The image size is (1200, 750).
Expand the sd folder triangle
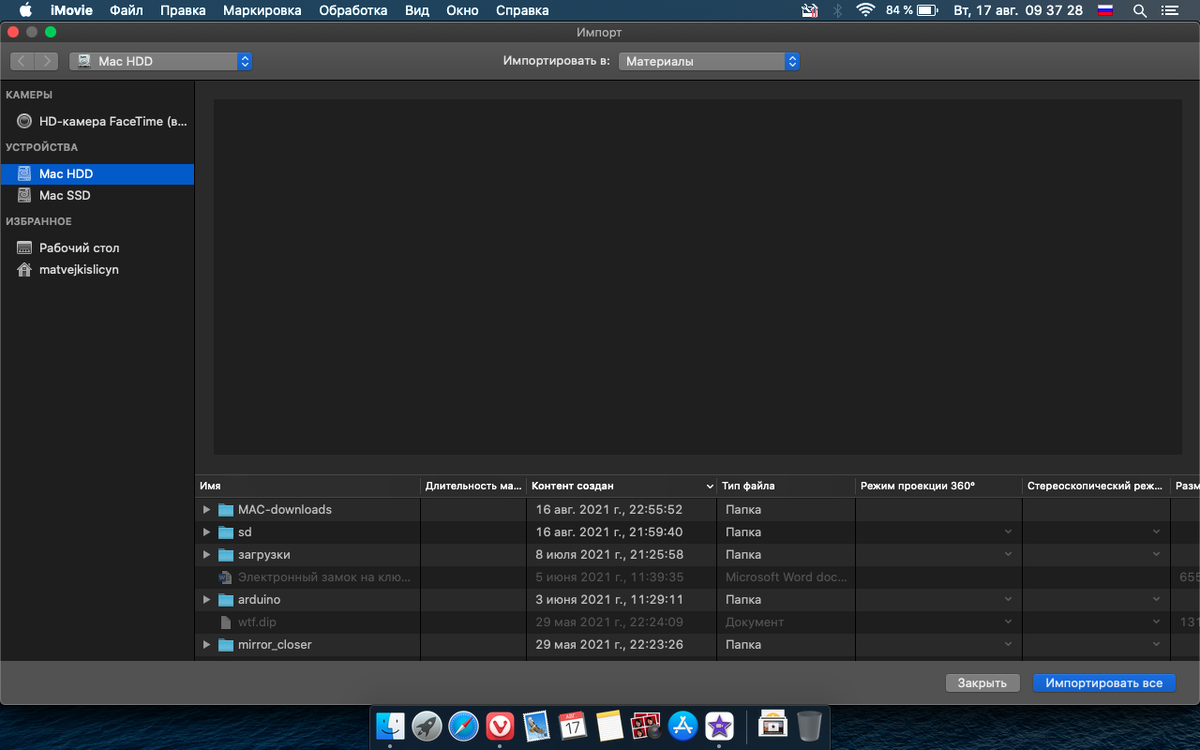click(x=207, y=532)
